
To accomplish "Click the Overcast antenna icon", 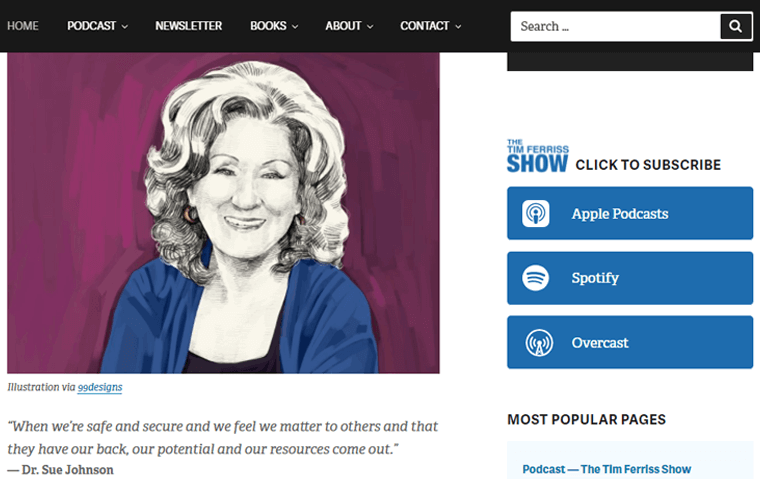I will coord(539,343).
